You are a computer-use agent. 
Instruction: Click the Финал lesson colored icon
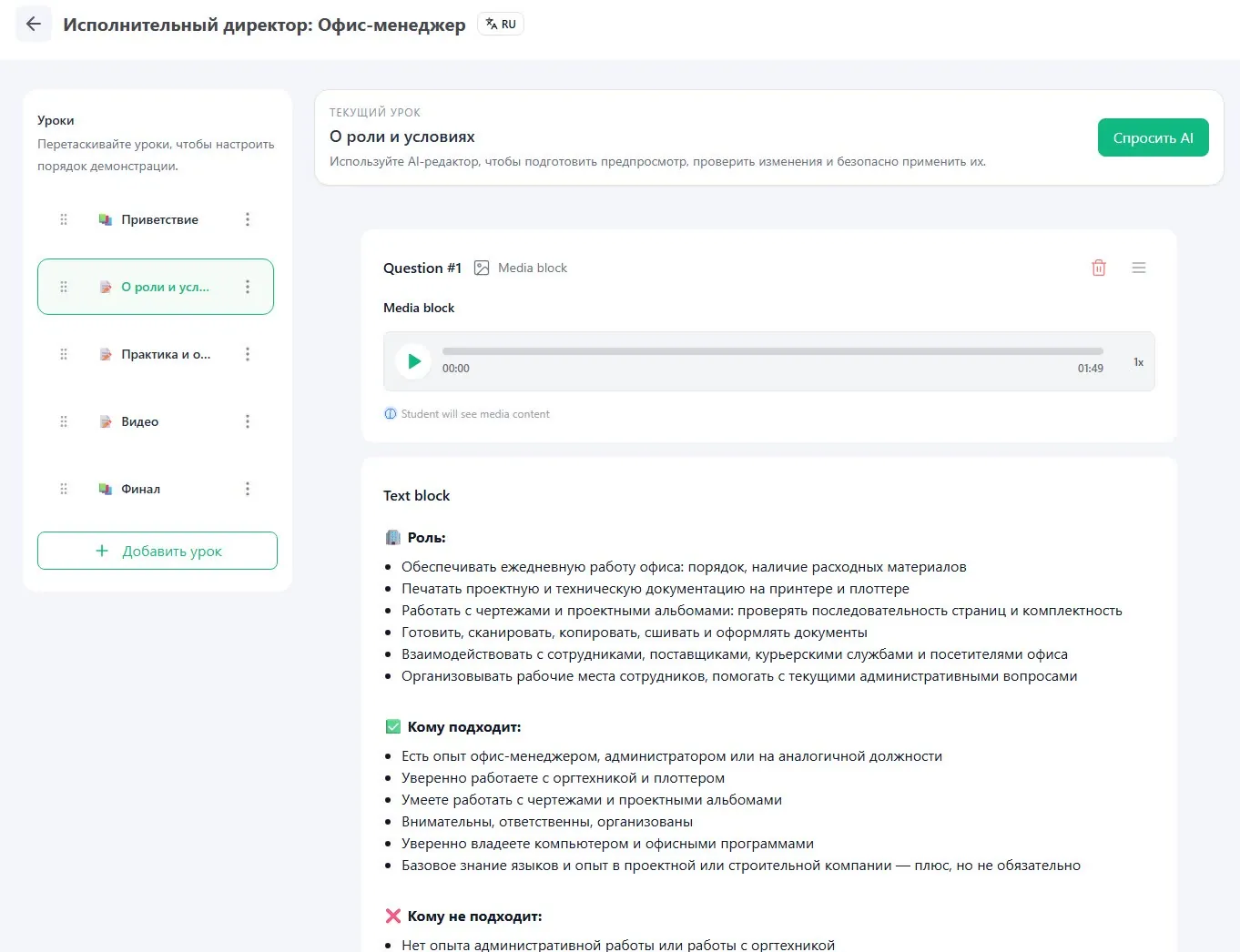[x=106, y=489]
